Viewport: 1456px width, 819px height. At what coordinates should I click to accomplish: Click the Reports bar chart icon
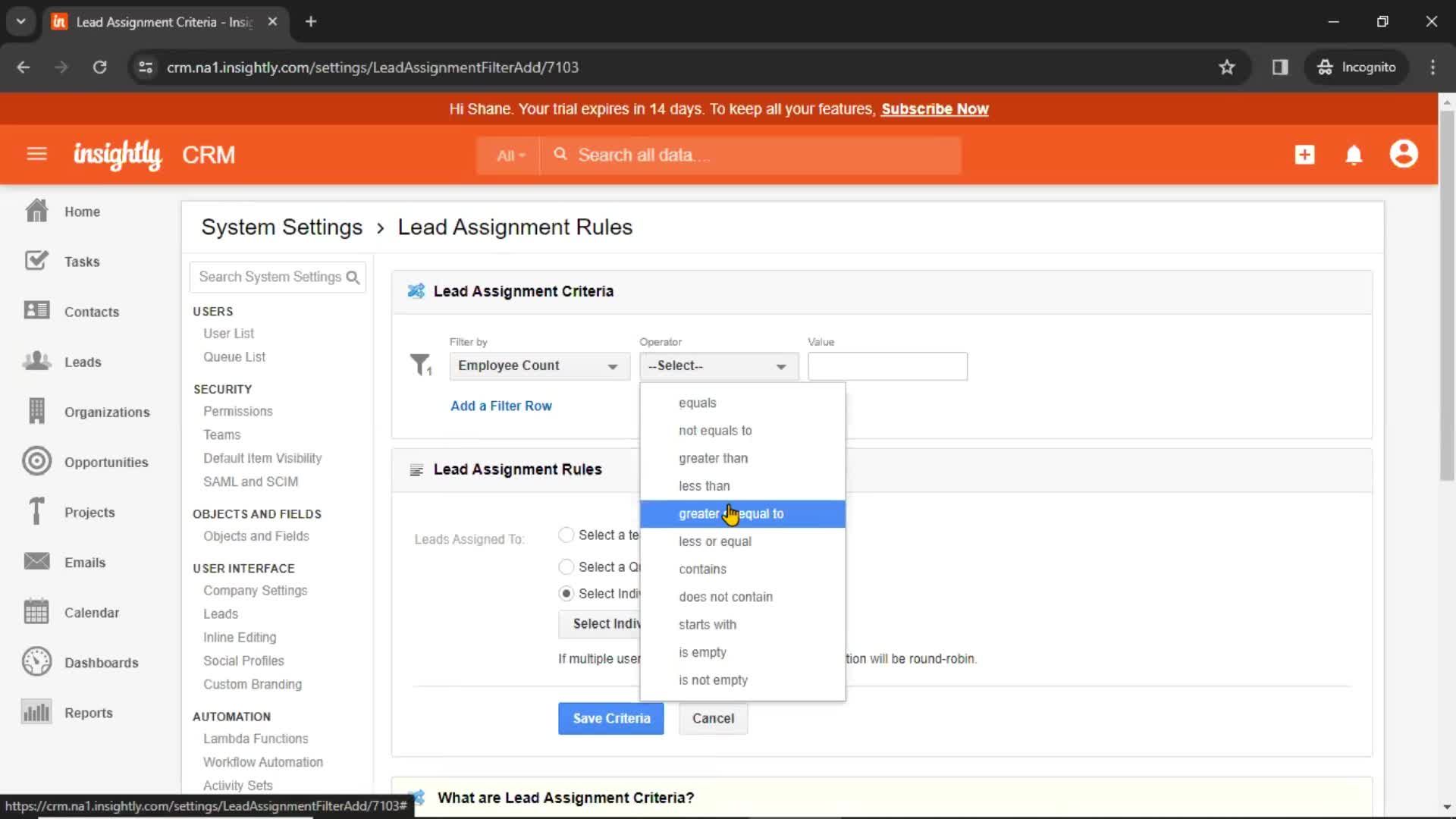pos(36,711)
